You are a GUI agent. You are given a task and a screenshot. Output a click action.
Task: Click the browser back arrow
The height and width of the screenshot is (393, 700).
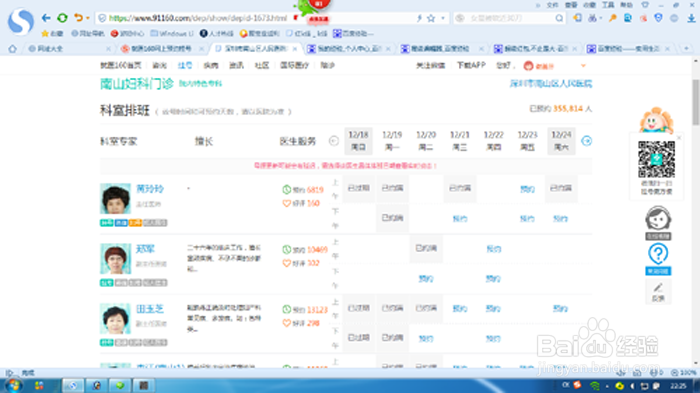click(x=46, y=18)
